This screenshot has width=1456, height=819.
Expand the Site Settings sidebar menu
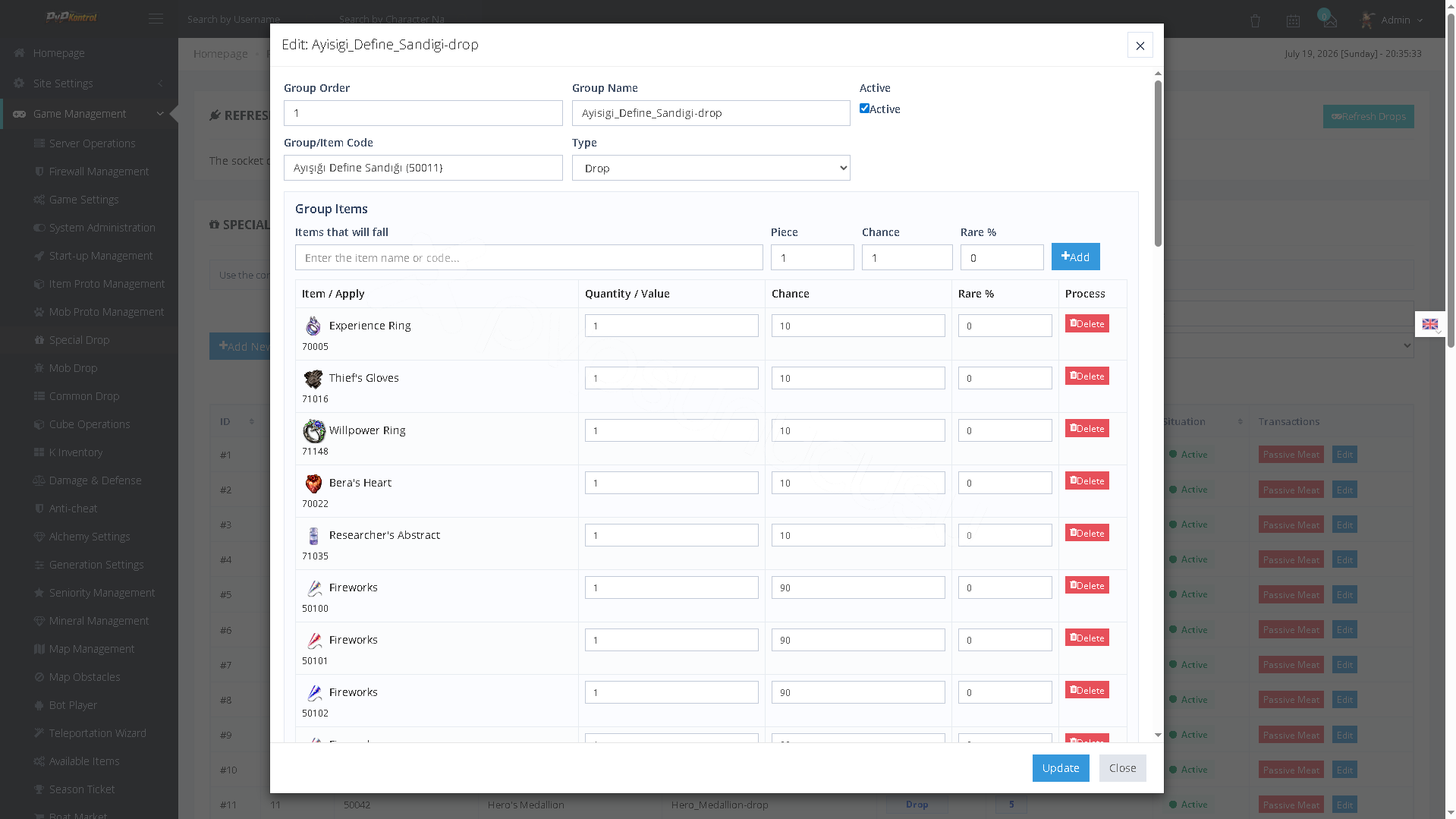click(89, 83)
